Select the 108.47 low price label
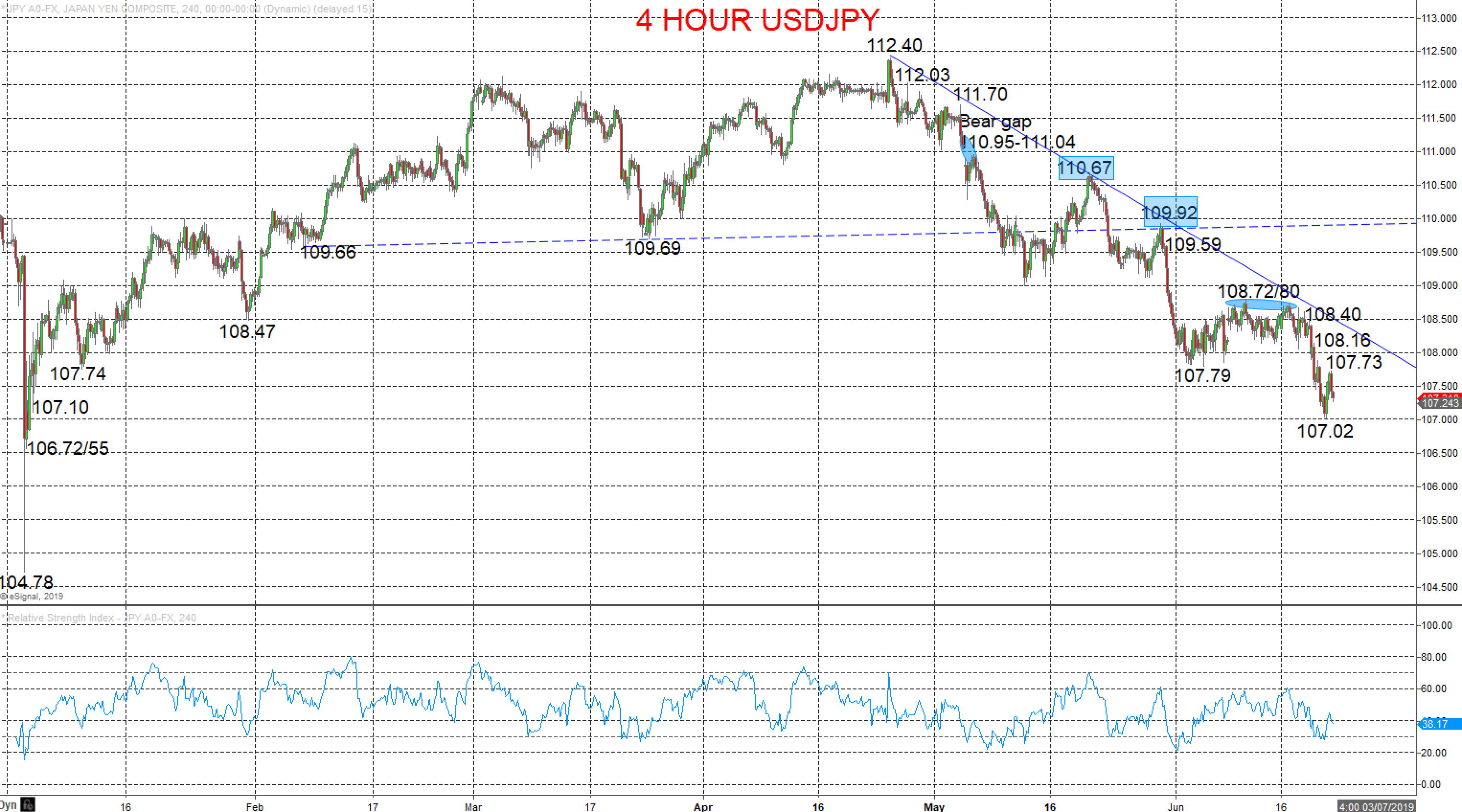This screenshot has height=812, width=1462. tap(248, 331)
